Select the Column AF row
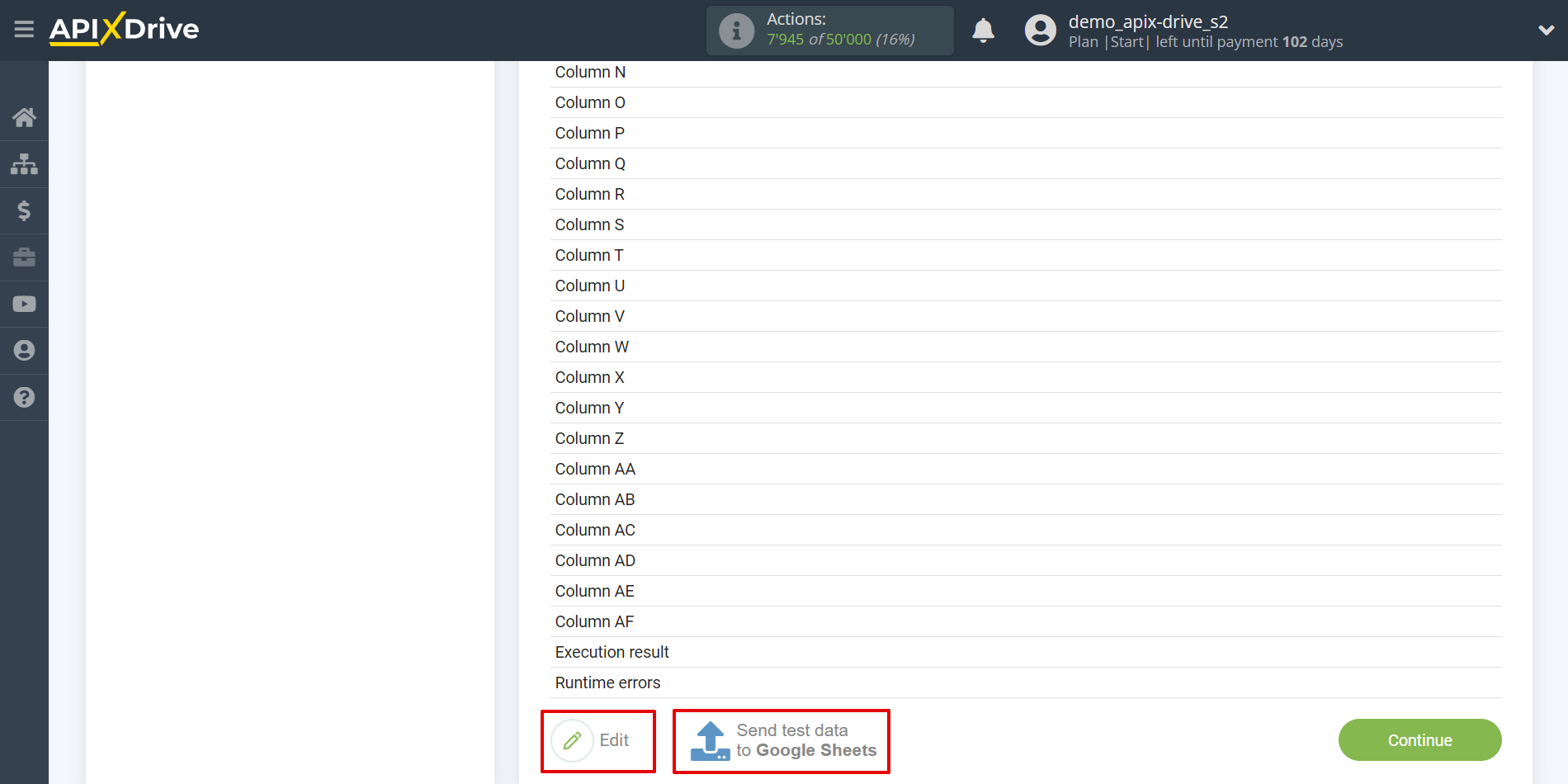Image resolution: width=1568 pixels, height=784 pixels. pyautogui.click(x=1025, y=622)
